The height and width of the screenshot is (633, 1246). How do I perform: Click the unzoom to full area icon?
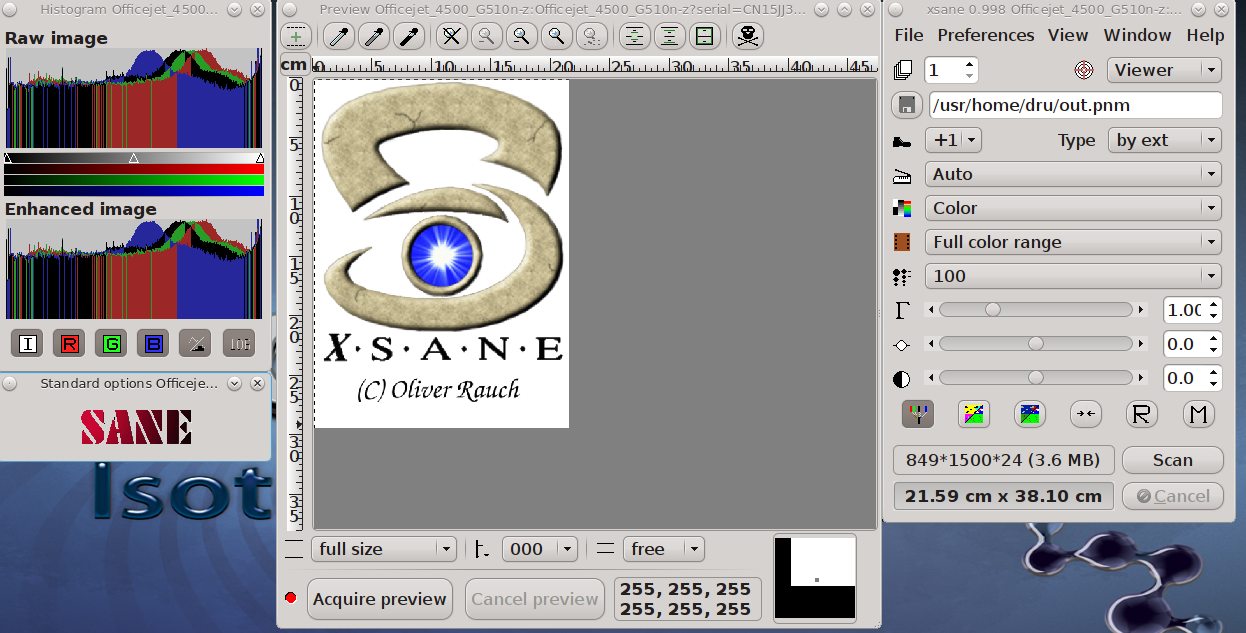click(x=452, y=37)
